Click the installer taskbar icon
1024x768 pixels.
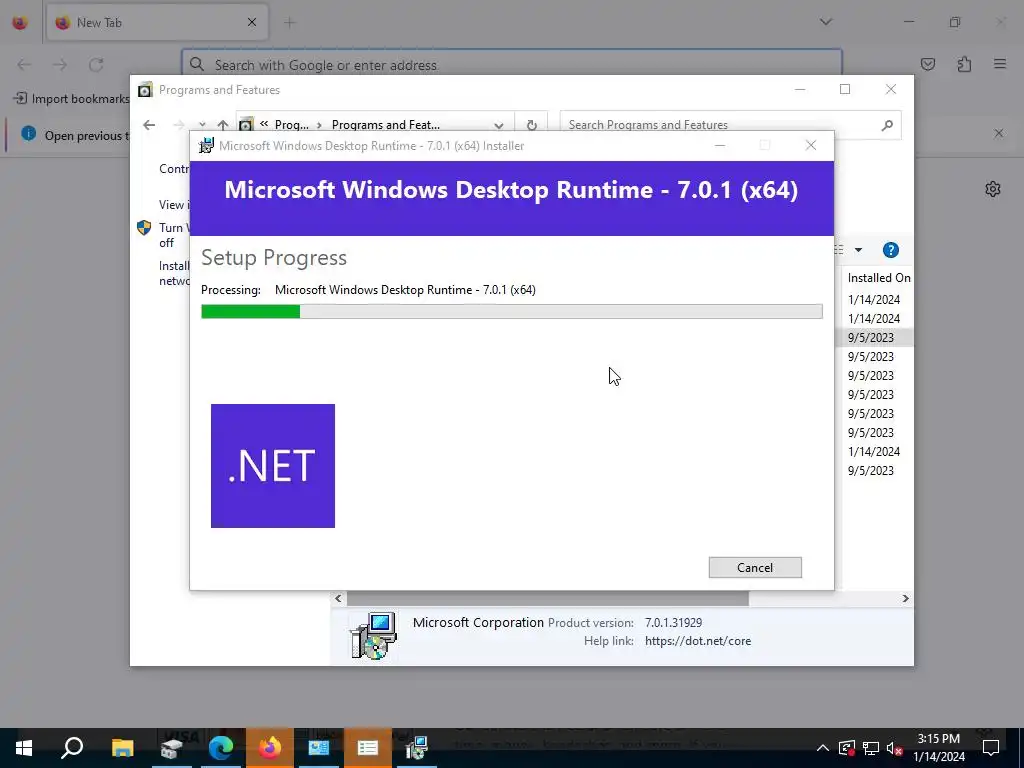[x=417, y=748]
